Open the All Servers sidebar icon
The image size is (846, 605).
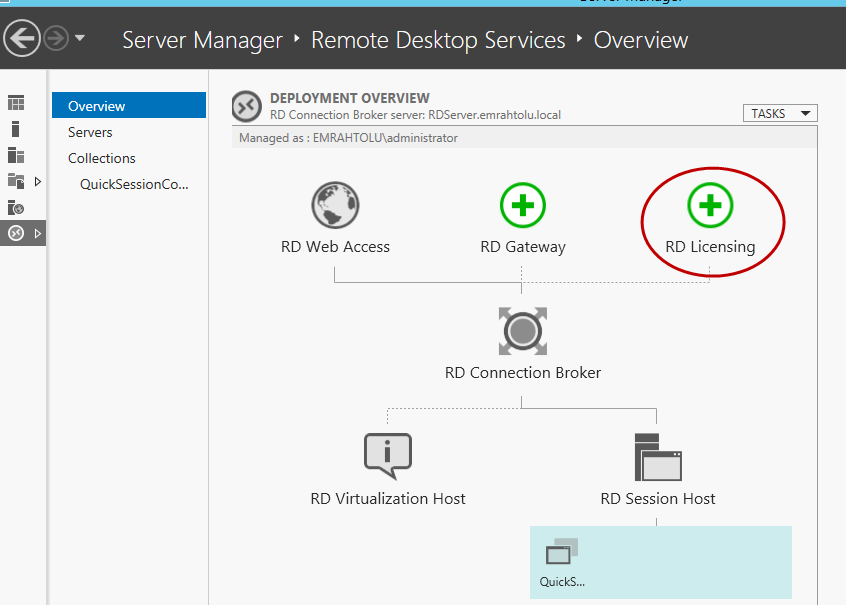point(16,155)
